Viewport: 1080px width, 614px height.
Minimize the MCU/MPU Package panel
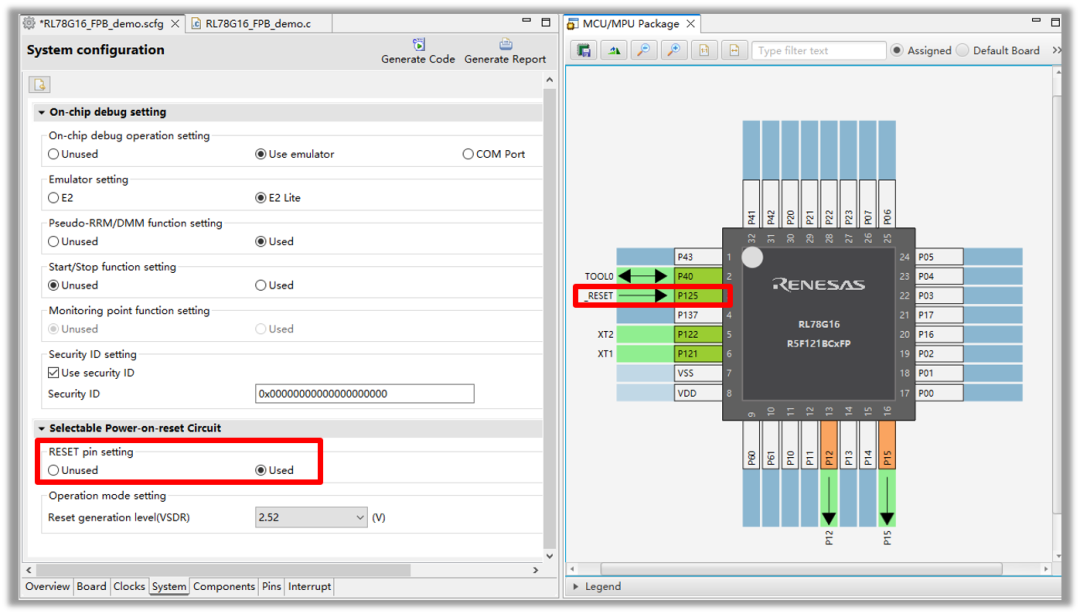1035,21
